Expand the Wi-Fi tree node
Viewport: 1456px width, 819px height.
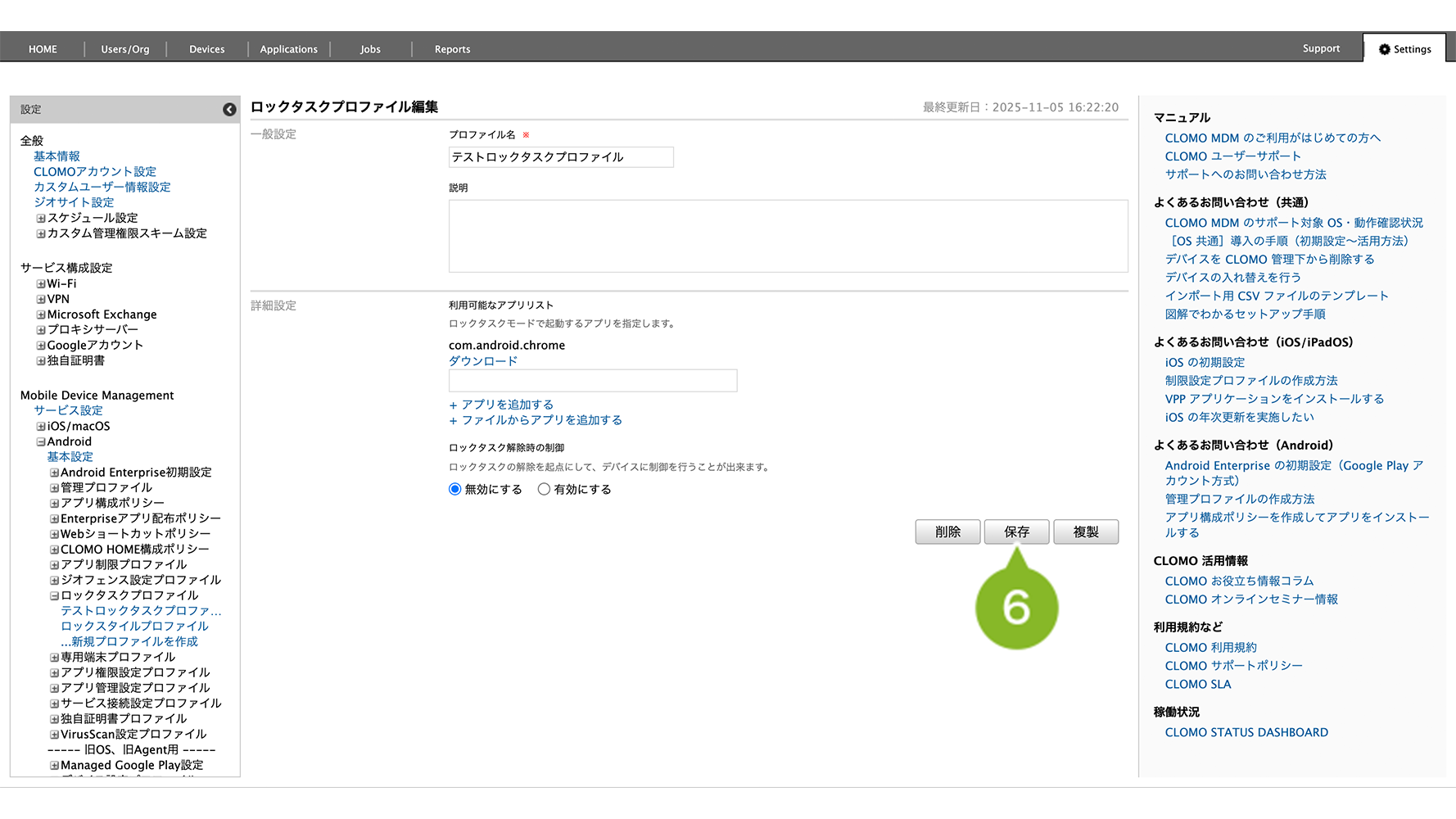pyautogui.click(x=41, y=284)
